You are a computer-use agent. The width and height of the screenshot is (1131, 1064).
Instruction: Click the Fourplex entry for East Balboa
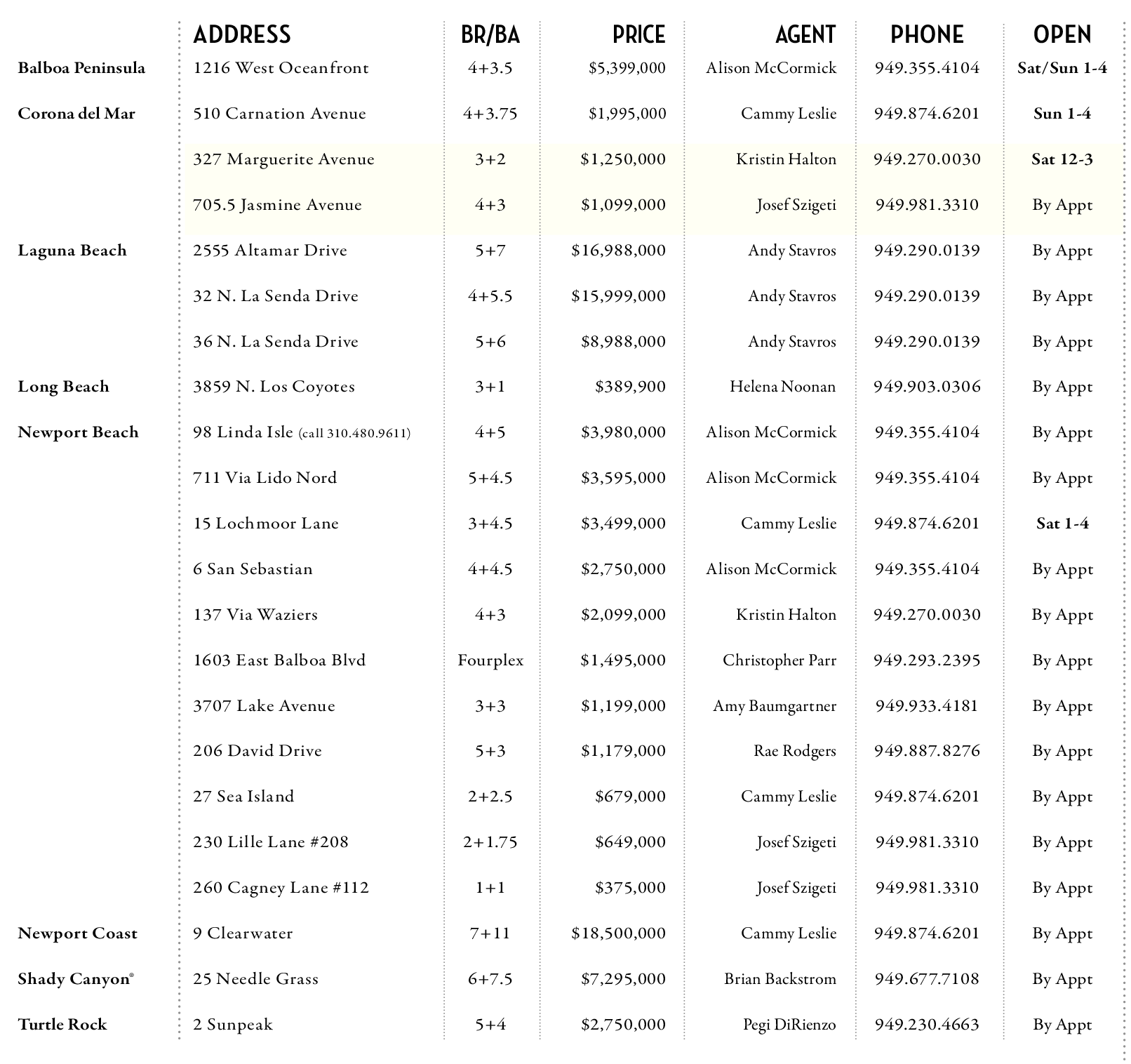[x=490, y=660]
